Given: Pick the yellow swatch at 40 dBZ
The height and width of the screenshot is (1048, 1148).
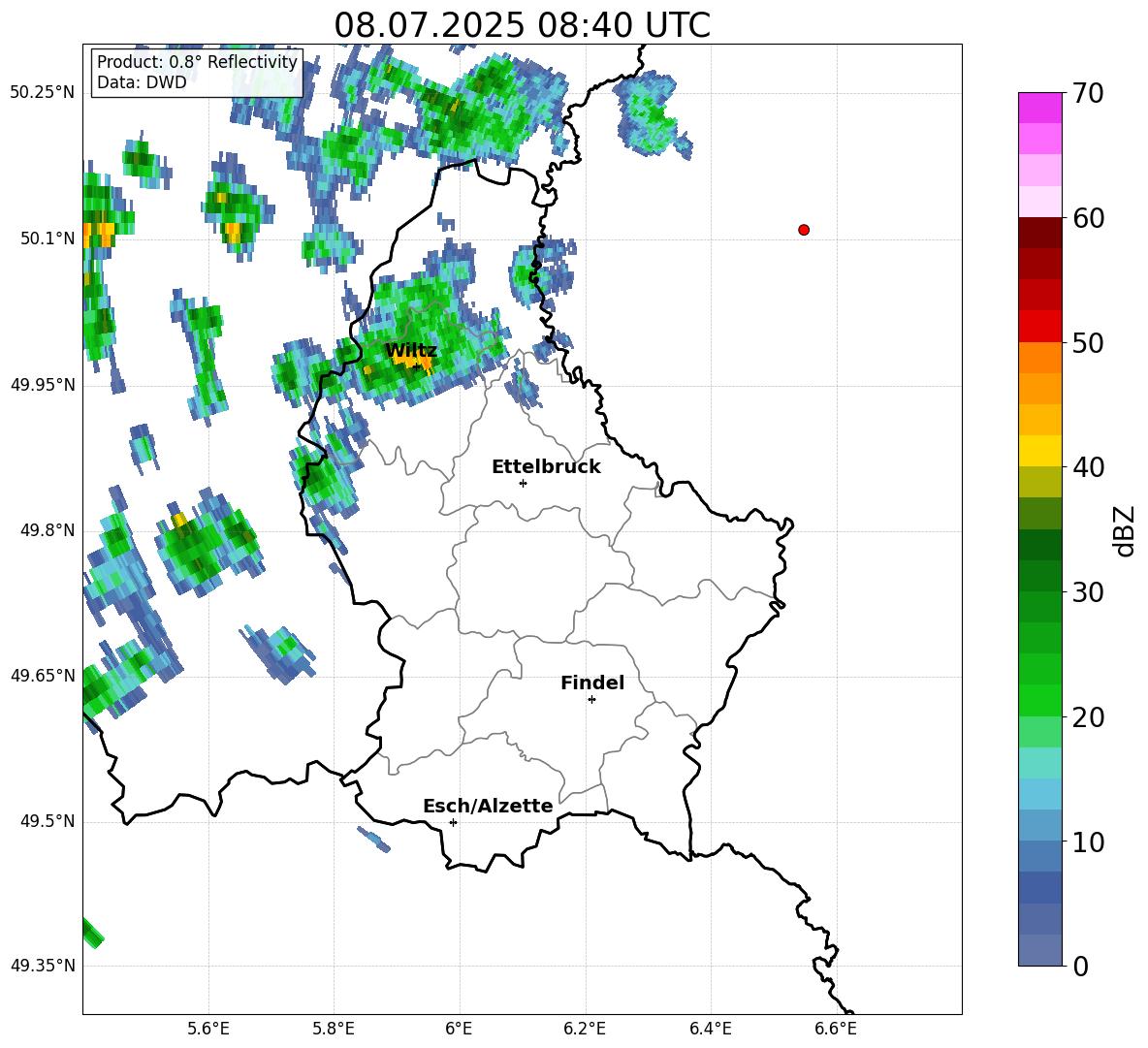Looking at the screenshot, I should coord(1039,451).
